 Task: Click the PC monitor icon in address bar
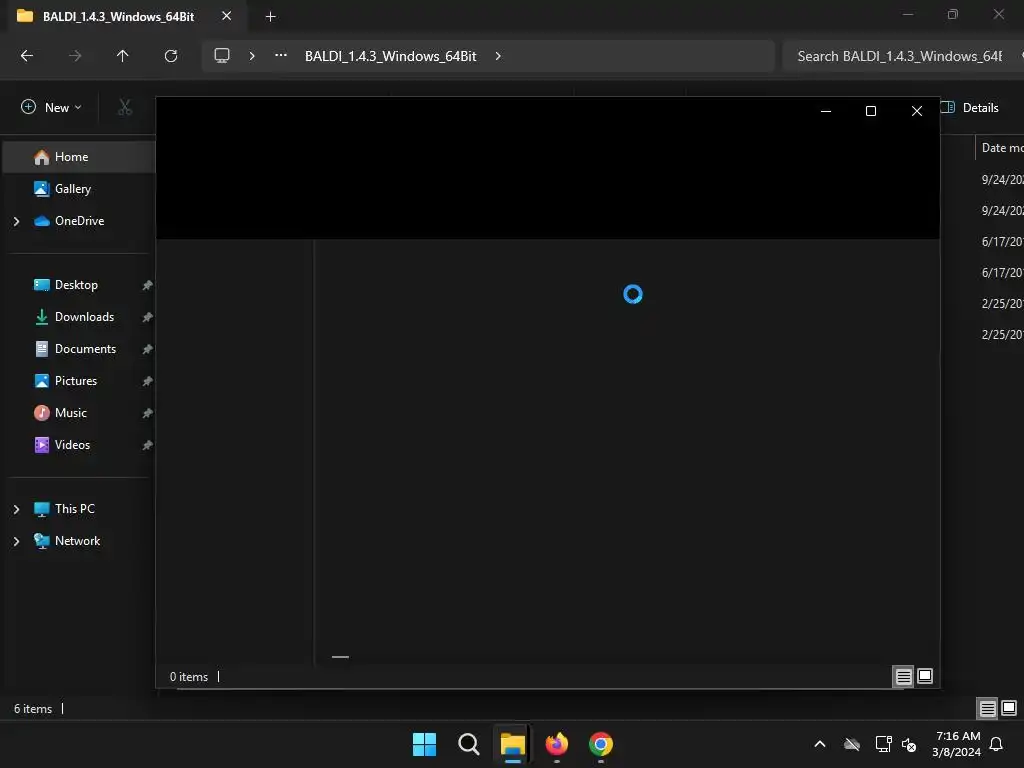pyautogui.click(x=222, y=56)
